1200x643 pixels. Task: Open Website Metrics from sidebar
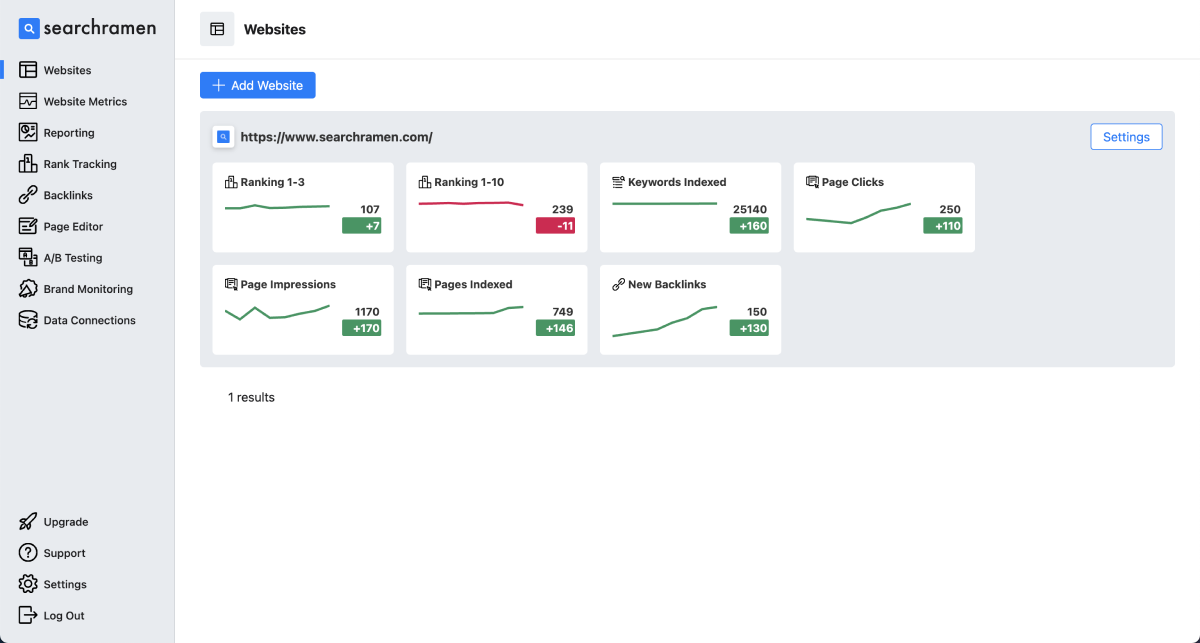(85, 102)
